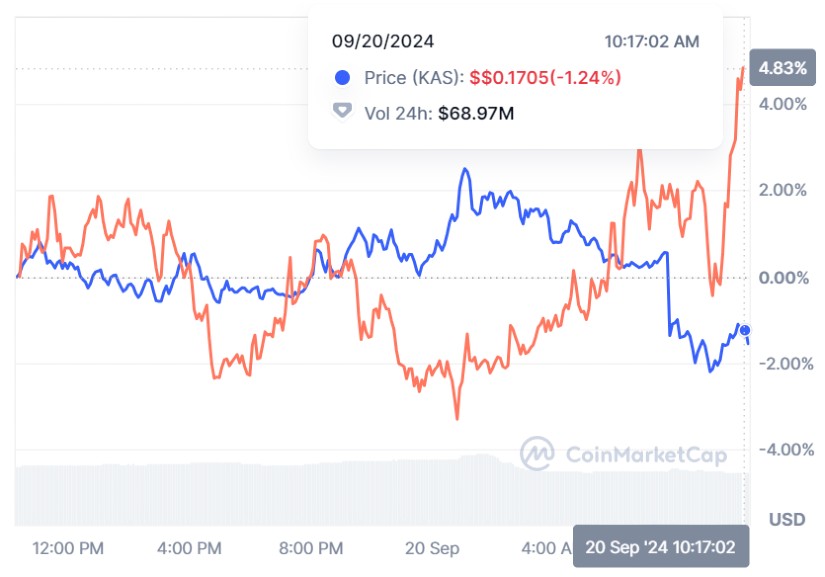Click the blue Price (KAS) legend dot
Image resolution: width=825 pixels, height=577 pixels.
(343, 78)
